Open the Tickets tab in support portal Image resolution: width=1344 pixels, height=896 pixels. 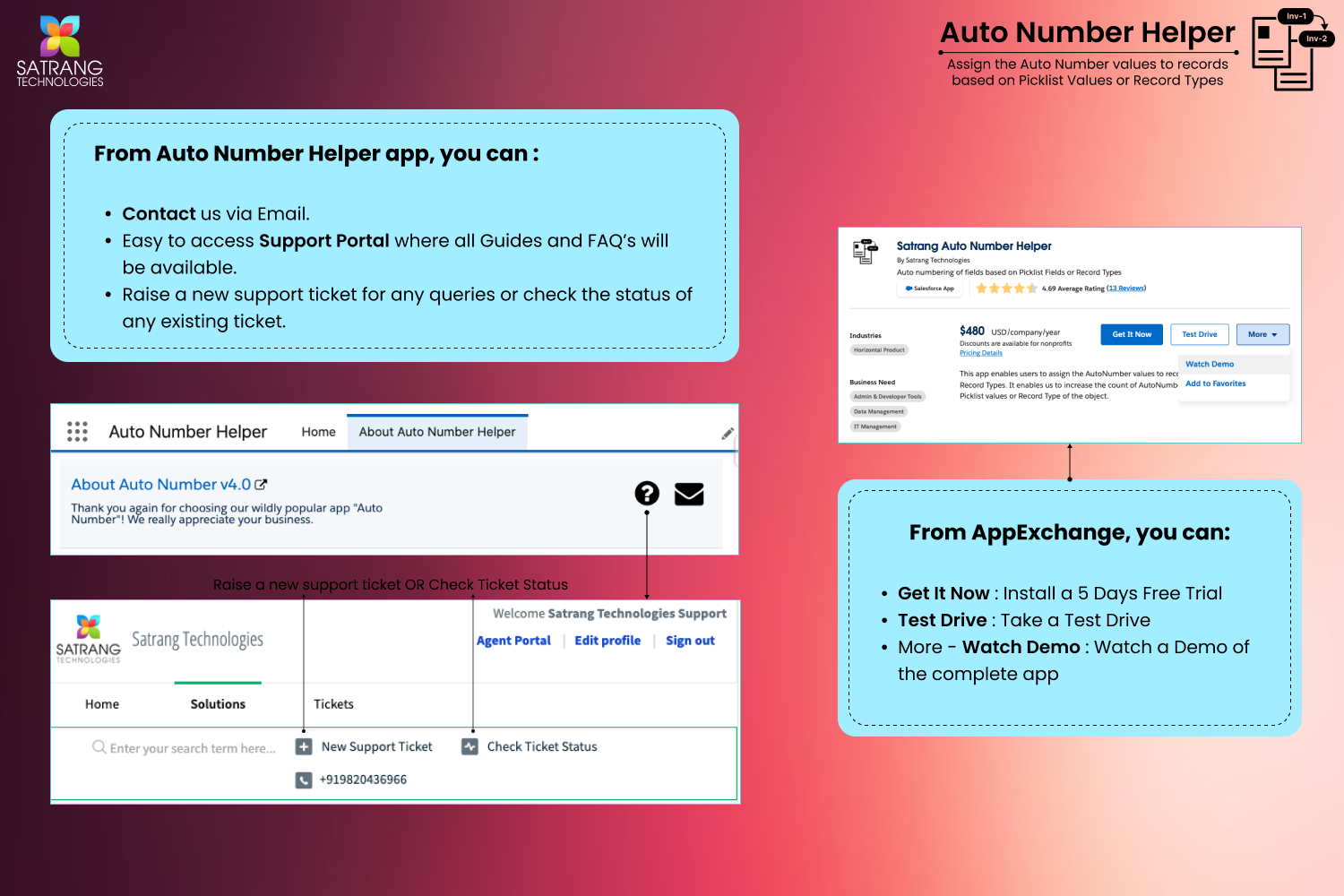tap(333, 704)
